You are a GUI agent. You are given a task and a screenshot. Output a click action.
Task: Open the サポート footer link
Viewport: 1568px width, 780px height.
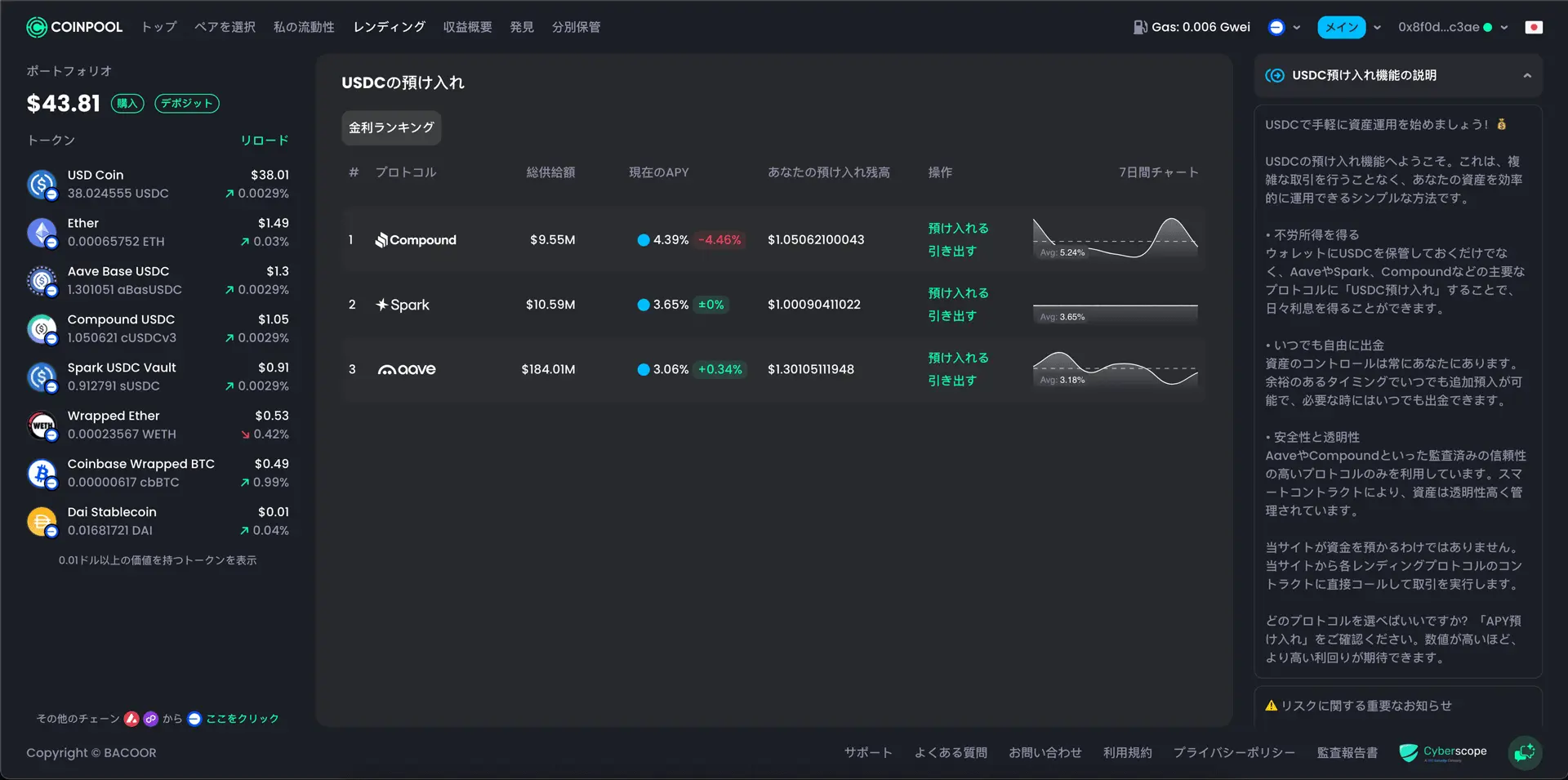pyautogui.click(x=868, y=752)
